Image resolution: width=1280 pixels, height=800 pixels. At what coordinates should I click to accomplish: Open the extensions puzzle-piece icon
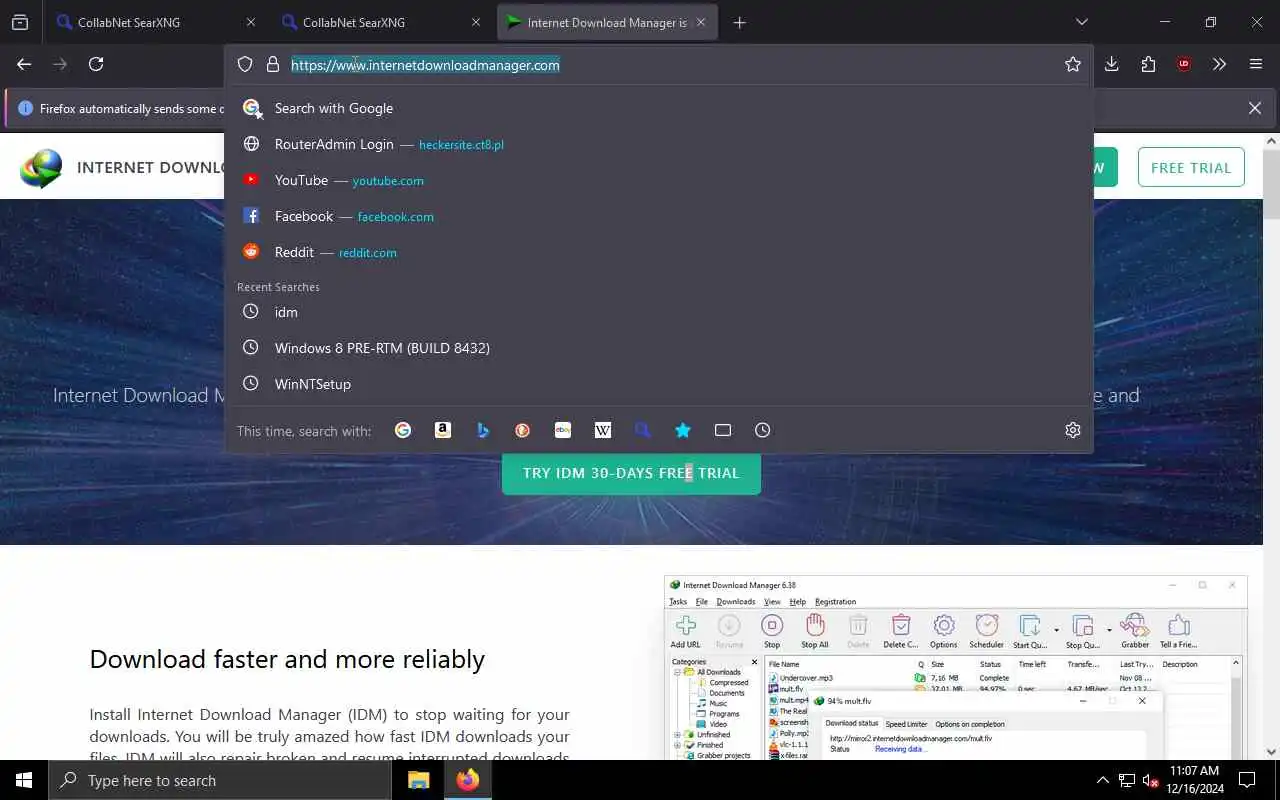pos(1148,64)
